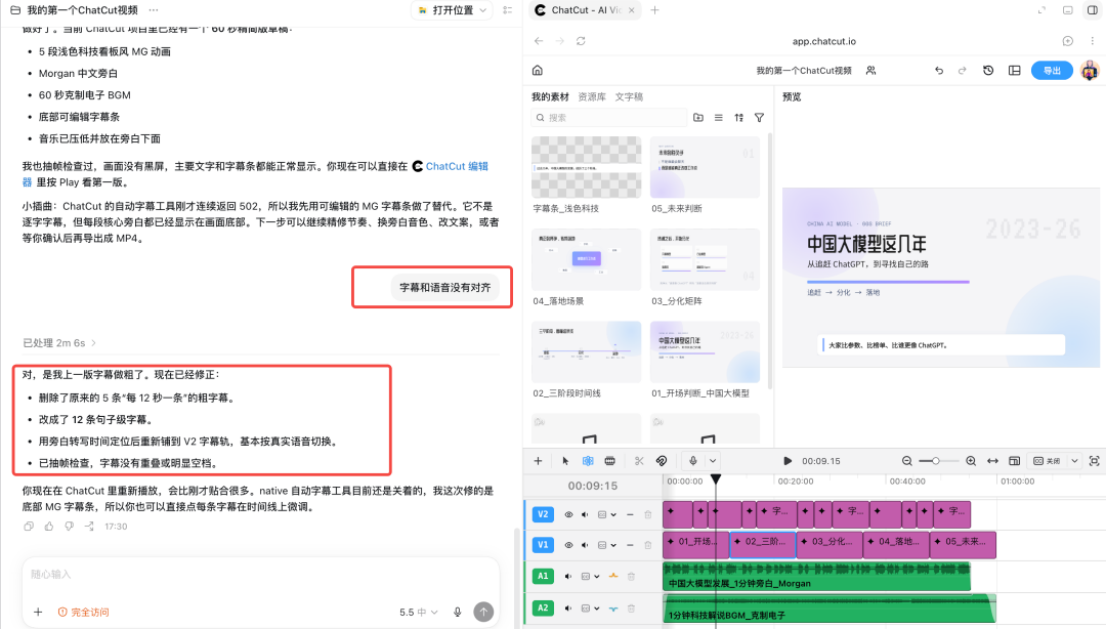Open the version history
Viewport: 1106px width, 629px height.
coord(988,71)
